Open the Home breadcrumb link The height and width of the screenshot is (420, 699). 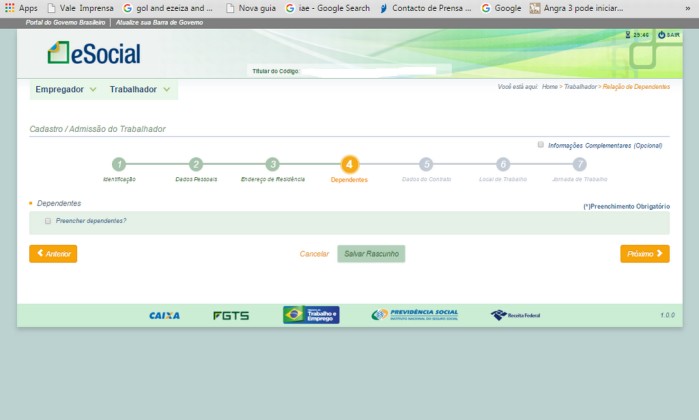(x=549, y=87)
